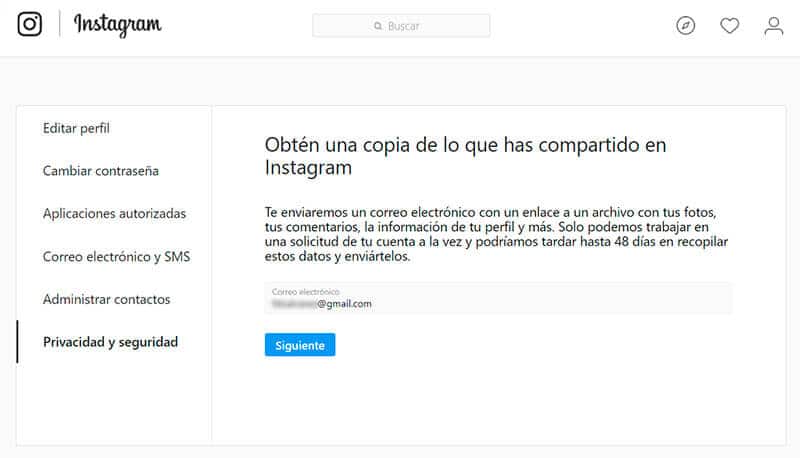Open Privacidad y seguridad tab
The image size is (800, 458).
tap(110, 342)
